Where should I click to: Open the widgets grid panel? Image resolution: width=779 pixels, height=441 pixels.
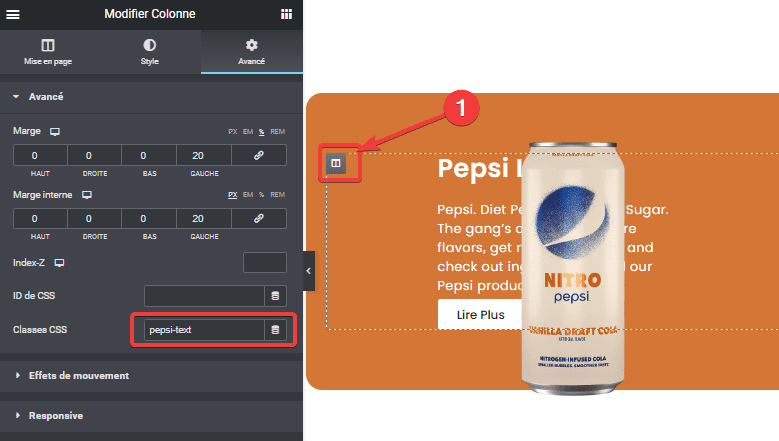(x=286, y=14)
